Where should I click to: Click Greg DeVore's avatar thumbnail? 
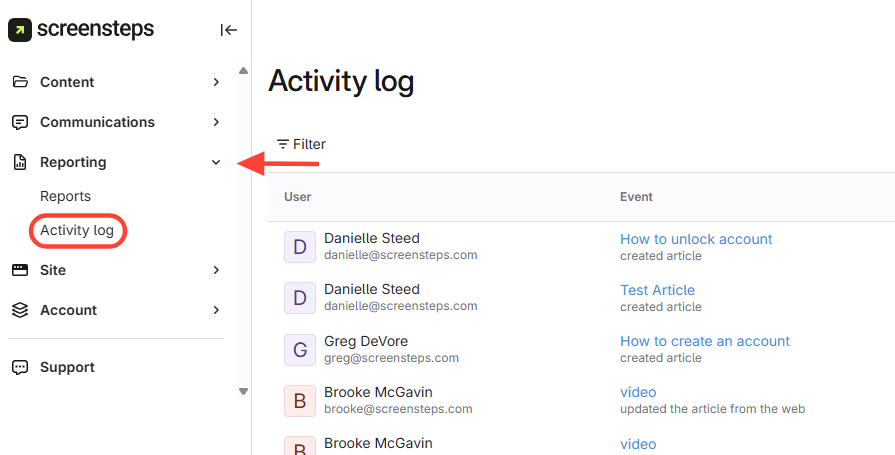pos(300,349)
